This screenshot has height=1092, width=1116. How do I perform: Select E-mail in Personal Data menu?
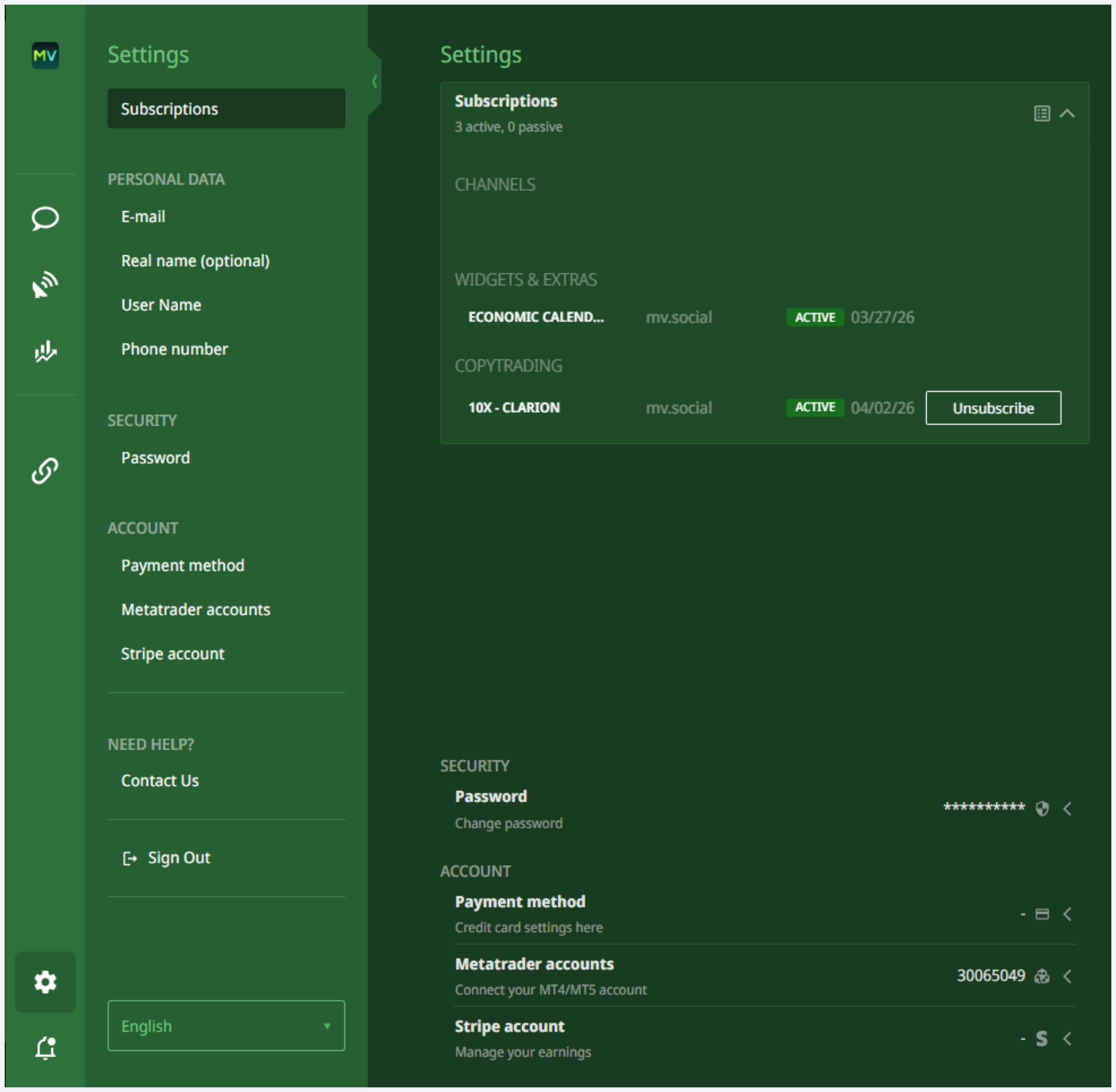point(143,217)
